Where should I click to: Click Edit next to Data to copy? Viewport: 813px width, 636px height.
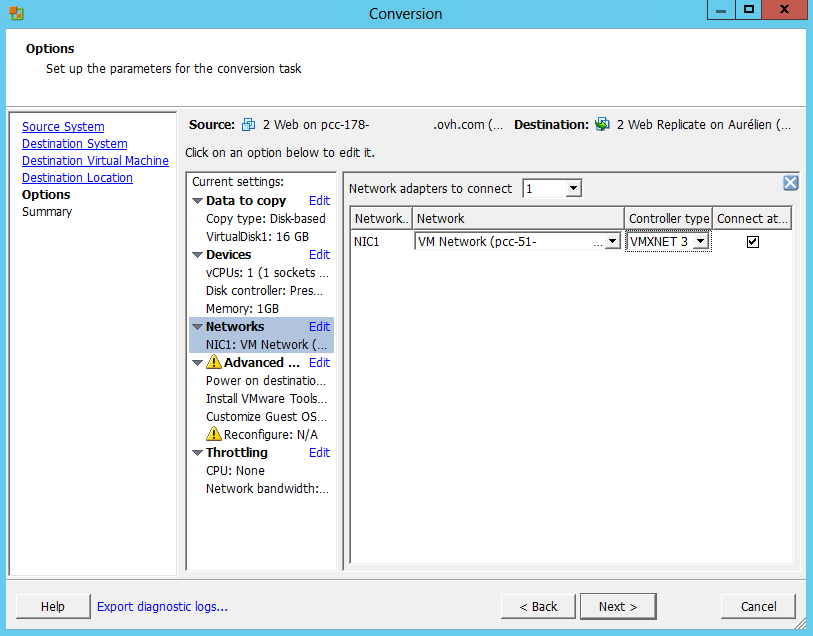319,201
